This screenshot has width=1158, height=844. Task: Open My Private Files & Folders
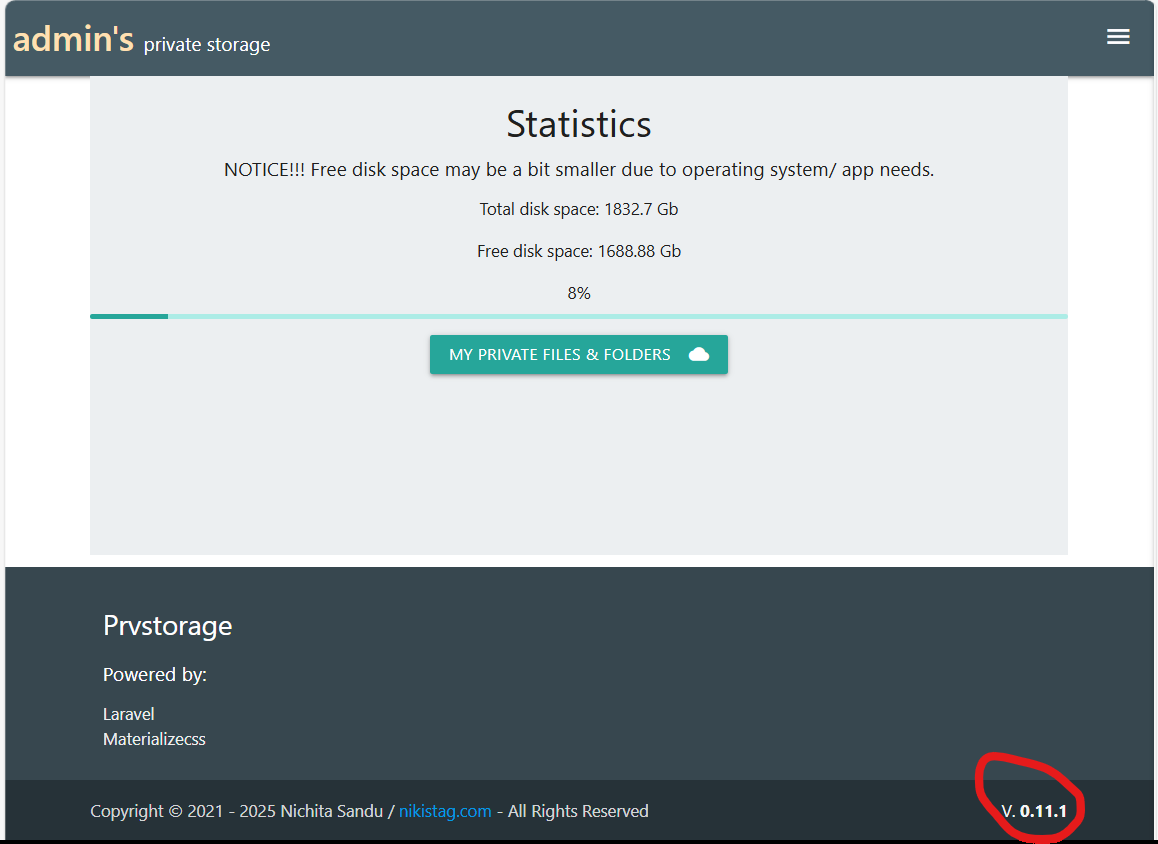tap(560, 355)
